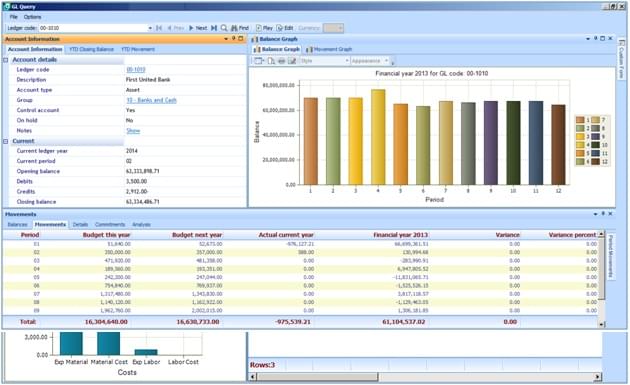Collapse the Account details section
Image resolution: width=630 pixels, height=385 pixels.
(6, 59)
